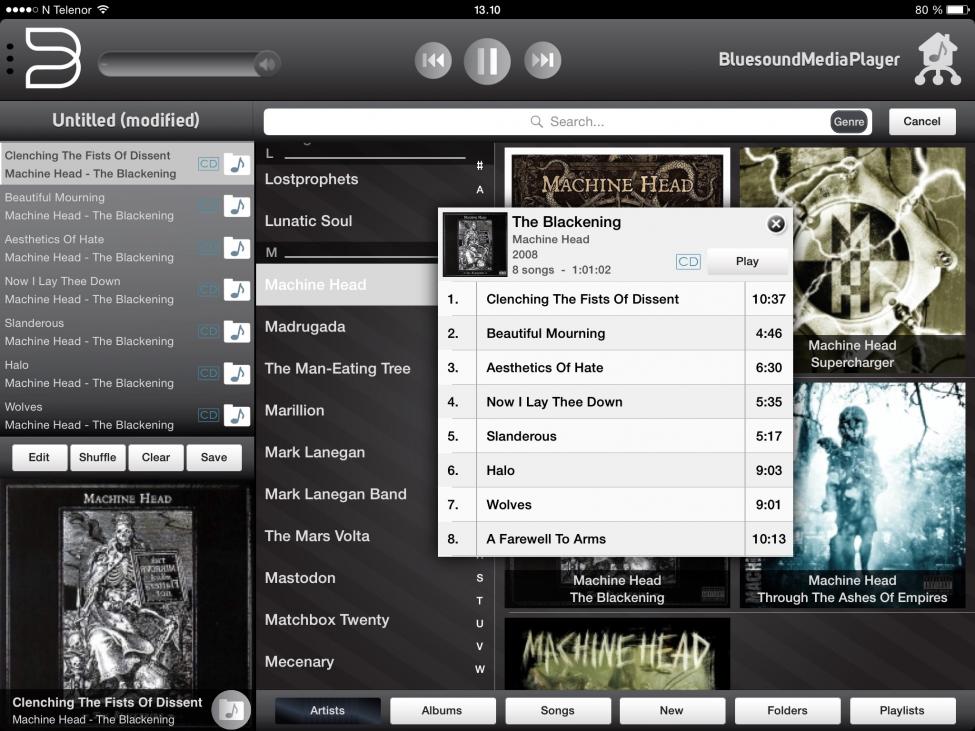Jump to index letter S
The height and width of the screenshot is (731, 975).
click(x=479, y=578)
